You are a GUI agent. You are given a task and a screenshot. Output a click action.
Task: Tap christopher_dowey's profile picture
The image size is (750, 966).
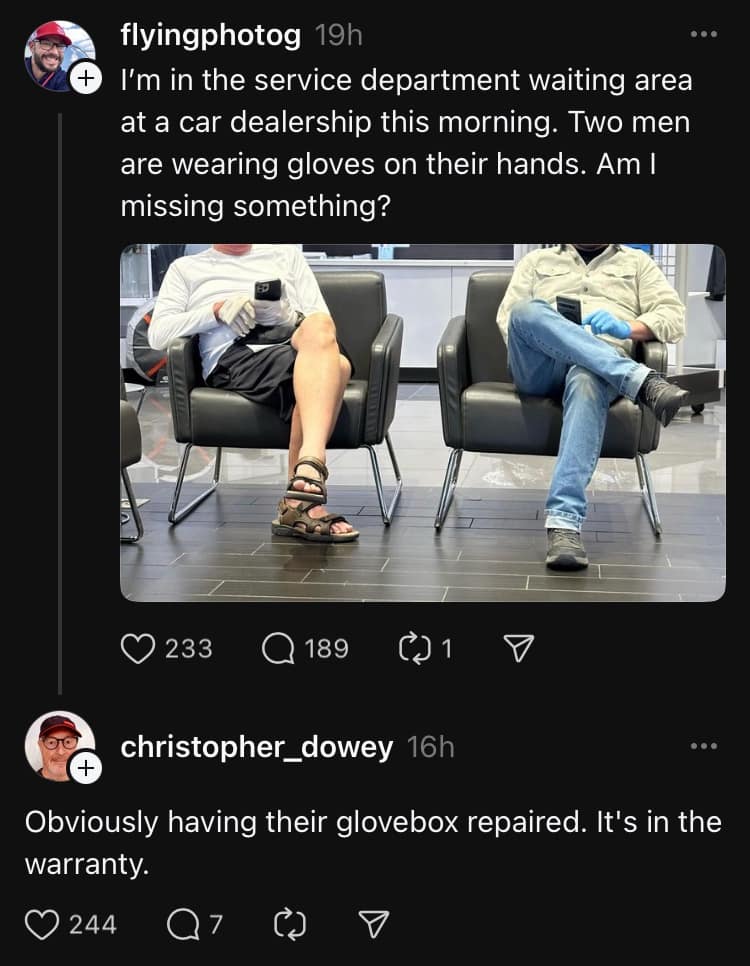pos(56,744)
